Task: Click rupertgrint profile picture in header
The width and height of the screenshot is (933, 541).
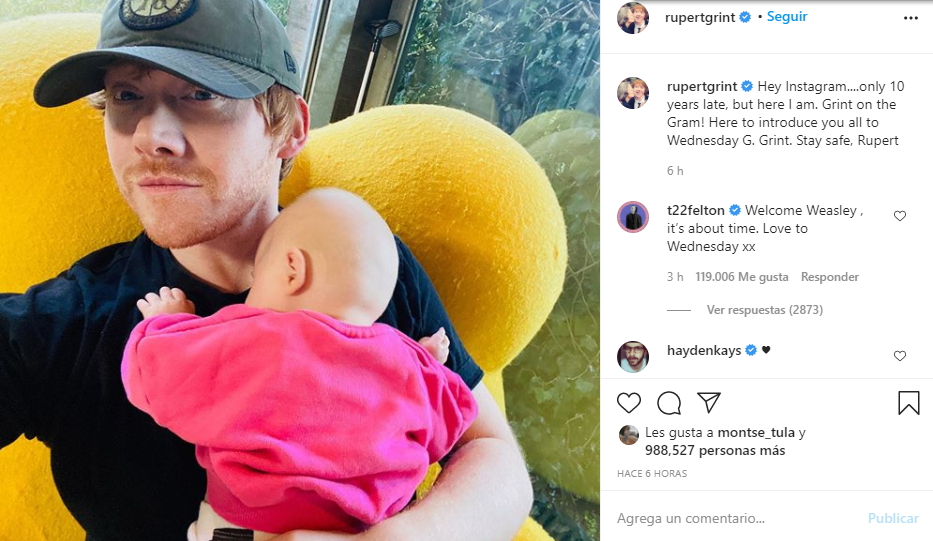Action: pos(633,18)
